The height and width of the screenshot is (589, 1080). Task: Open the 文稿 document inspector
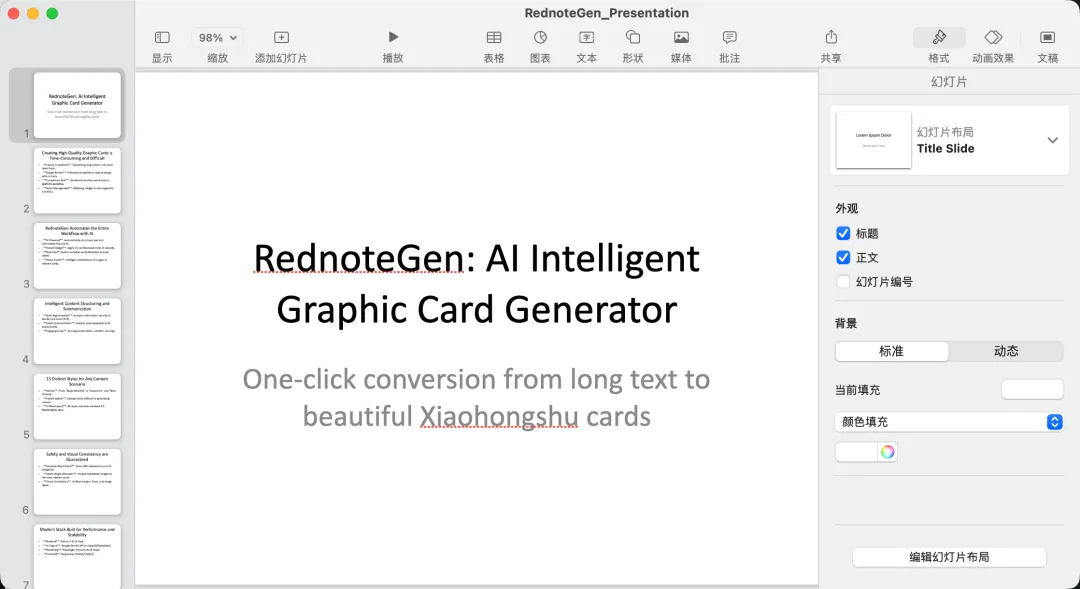[1047, 37]
